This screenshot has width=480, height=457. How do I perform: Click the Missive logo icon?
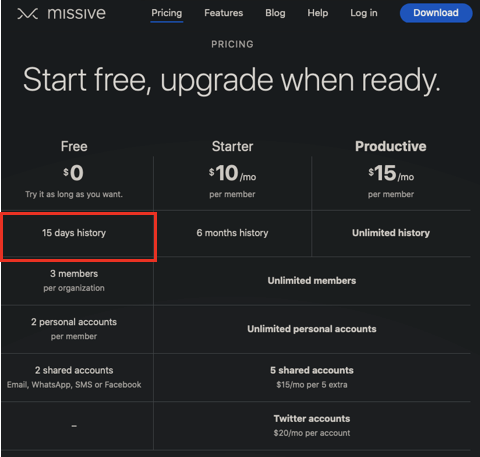27,14
